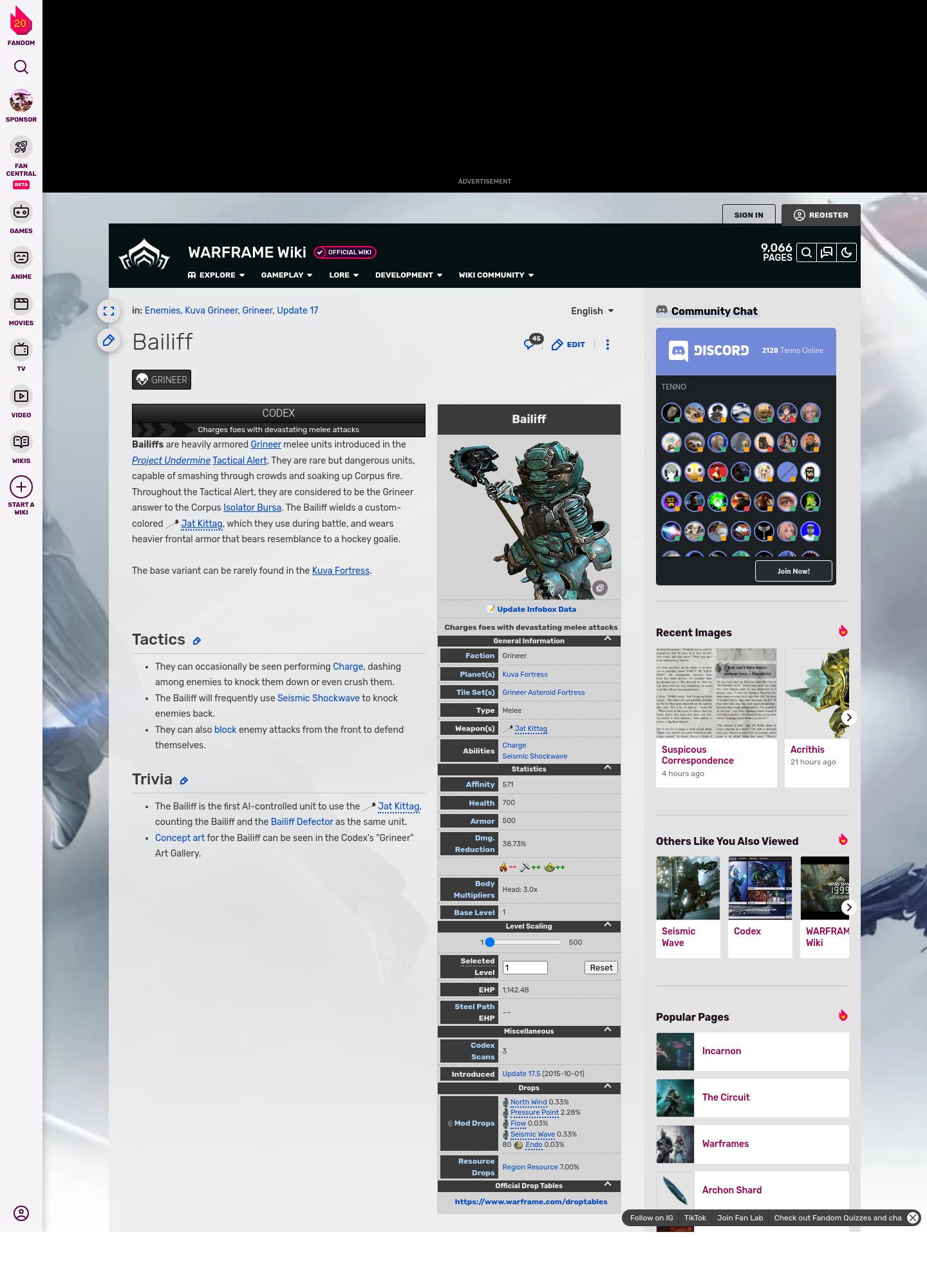Screen dimensions: 927x1288
Task: Open the Anime sidebar icon
Action: pyautogui.click(x=21, y=258)
